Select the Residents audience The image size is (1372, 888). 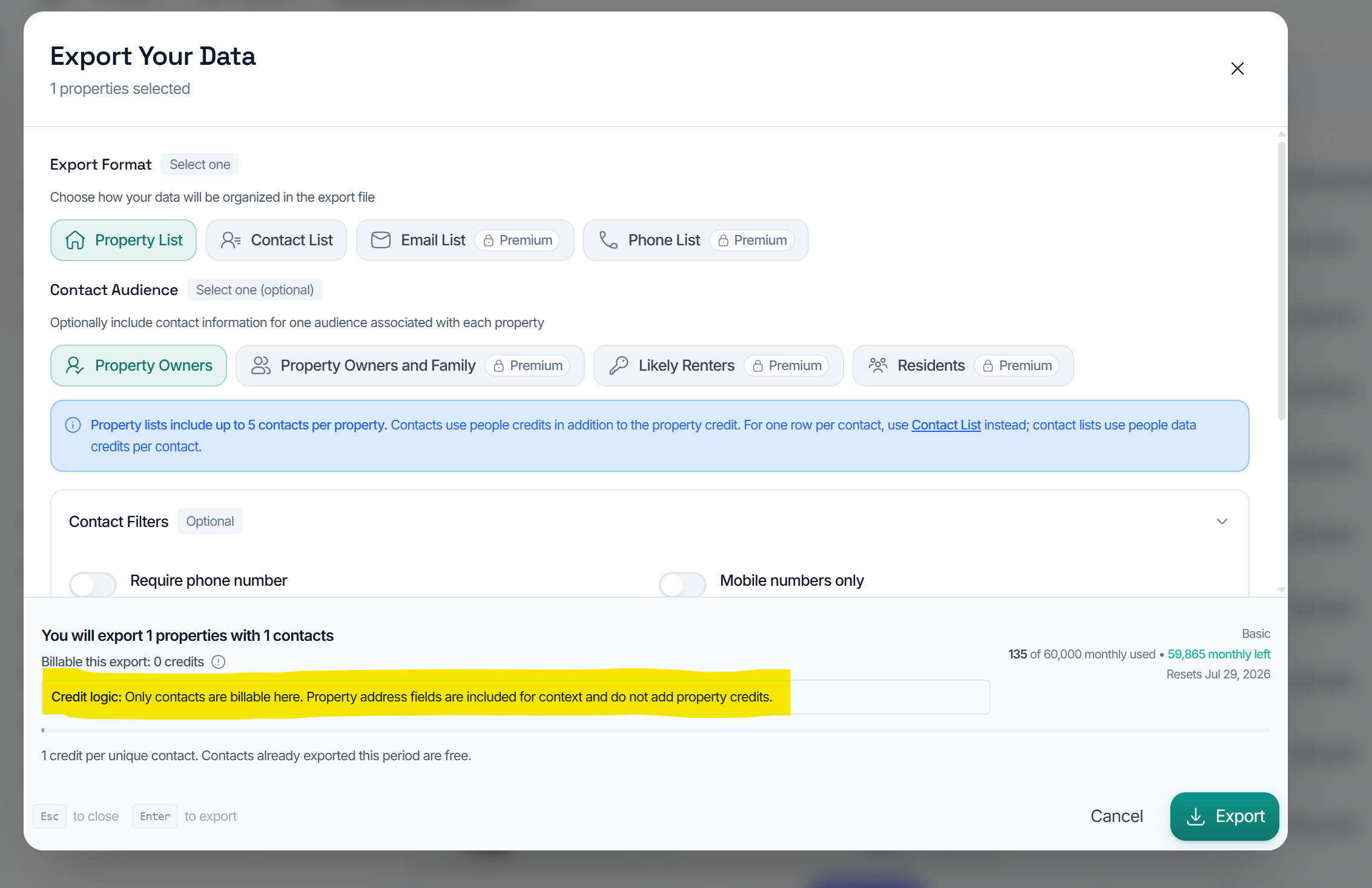[x=963, y=365]
